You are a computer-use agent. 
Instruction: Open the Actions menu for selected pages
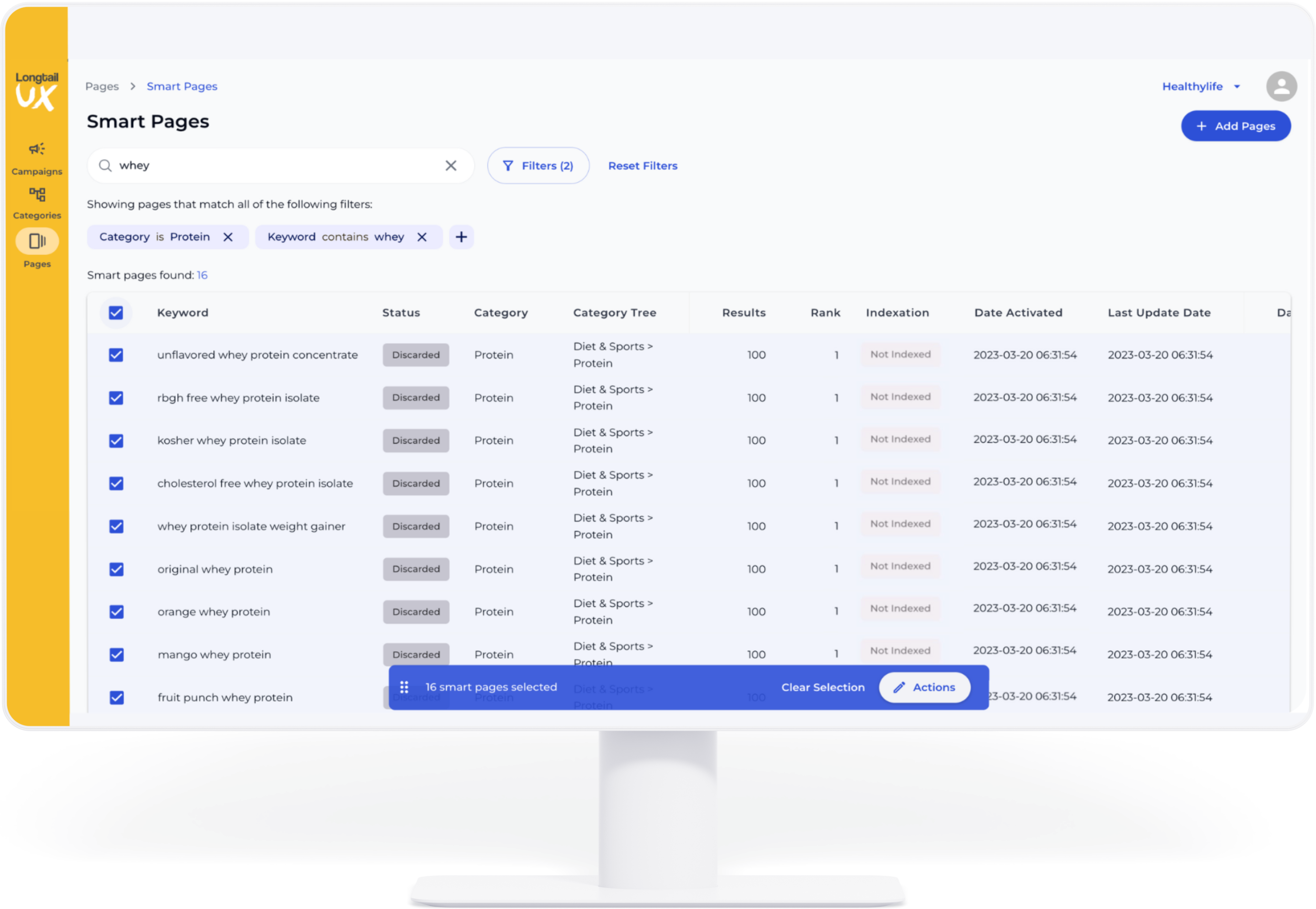(924, 688)
